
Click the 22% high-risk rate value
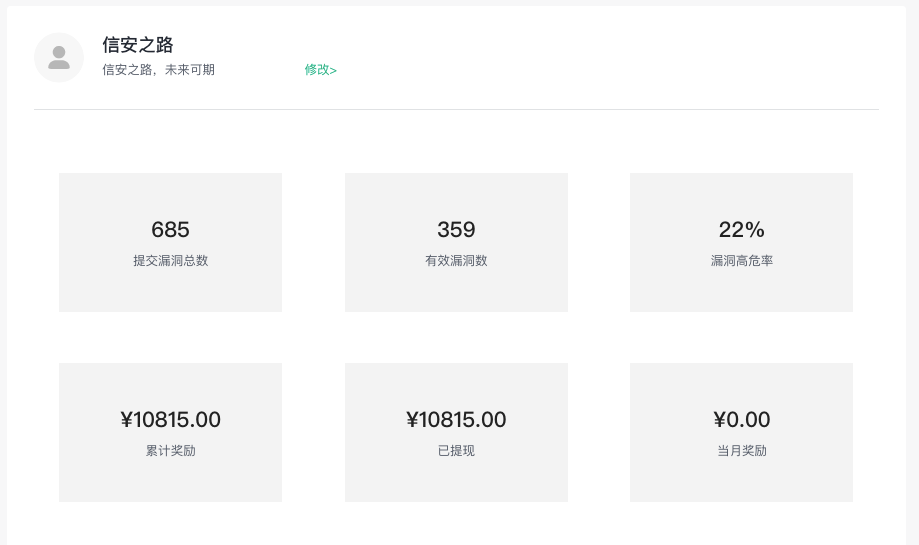741,229
